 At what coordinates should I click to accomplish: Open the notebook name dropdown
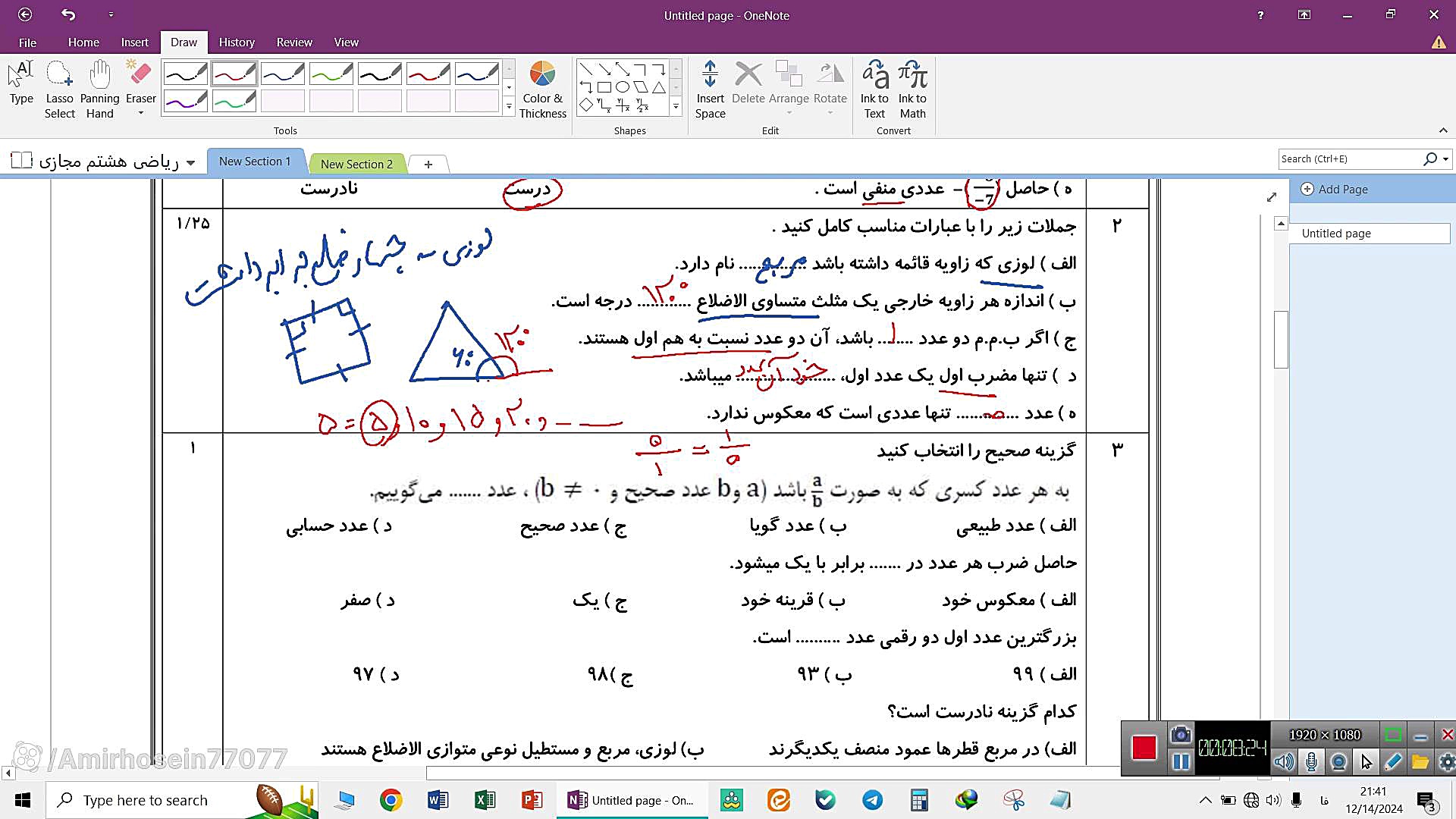tap(190, 162)
